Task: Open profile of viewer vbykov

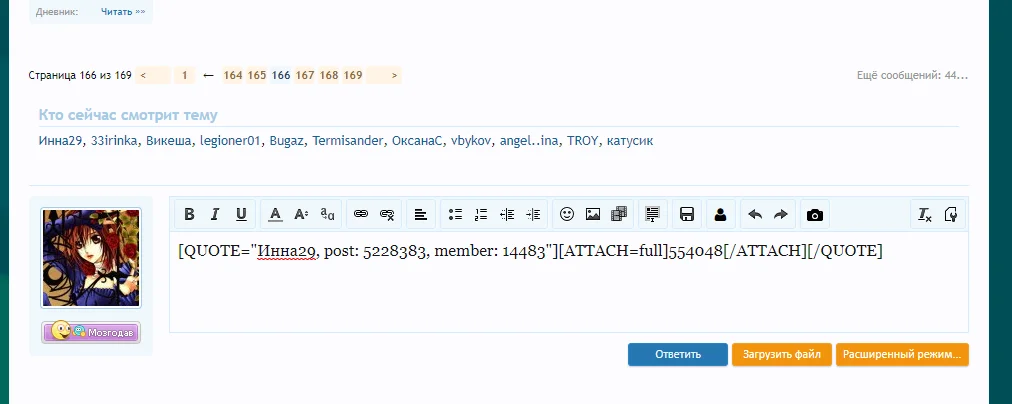Action: pos(471,141)
